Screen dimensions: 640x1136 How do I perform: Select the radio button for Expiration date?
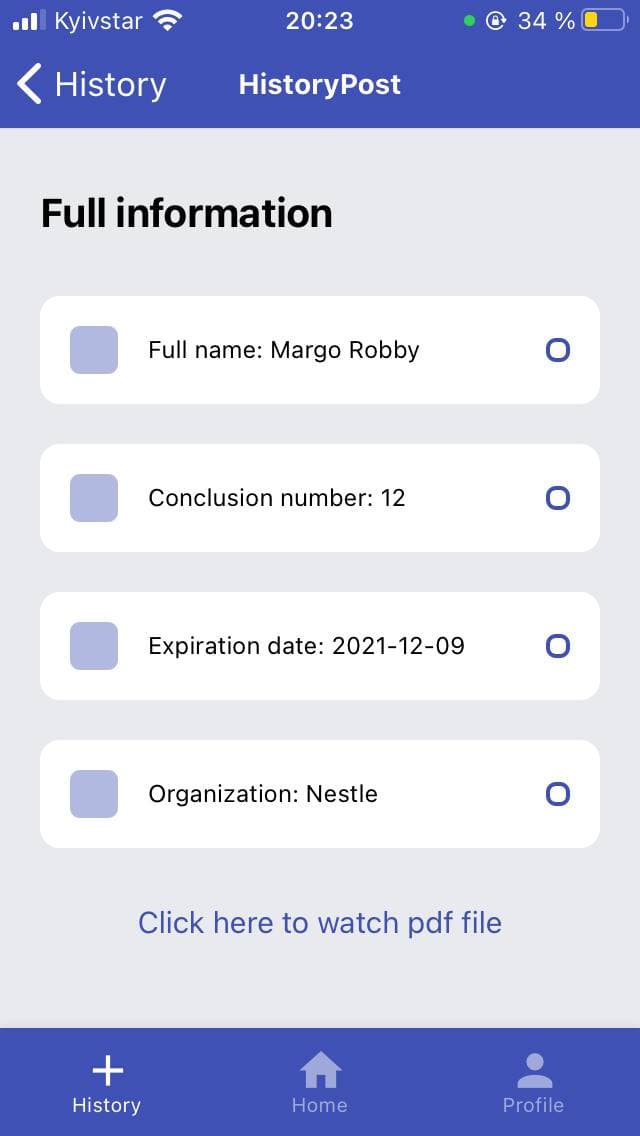tap(557, 645)
